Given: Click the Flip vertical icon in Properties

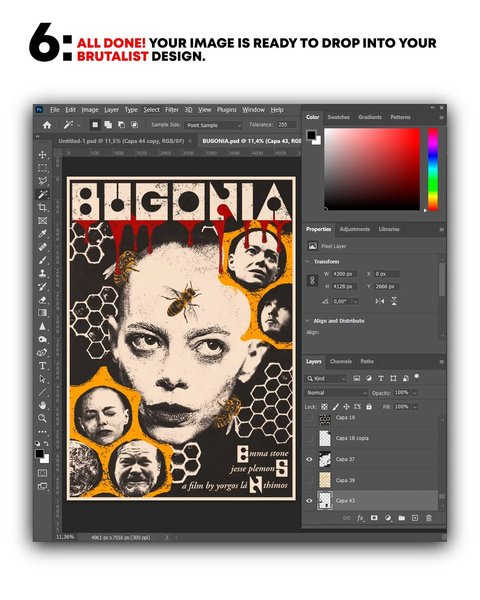Looking at the screenshot, I should pyautogui.click(x=394, y=301).
